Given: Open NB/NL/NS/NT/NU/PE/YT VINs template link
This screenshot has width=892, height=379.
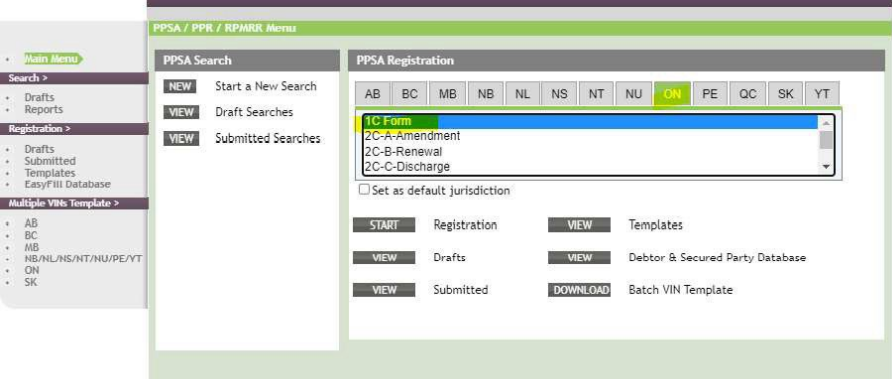Looking at the screenshot, I should tap(83, 258).
